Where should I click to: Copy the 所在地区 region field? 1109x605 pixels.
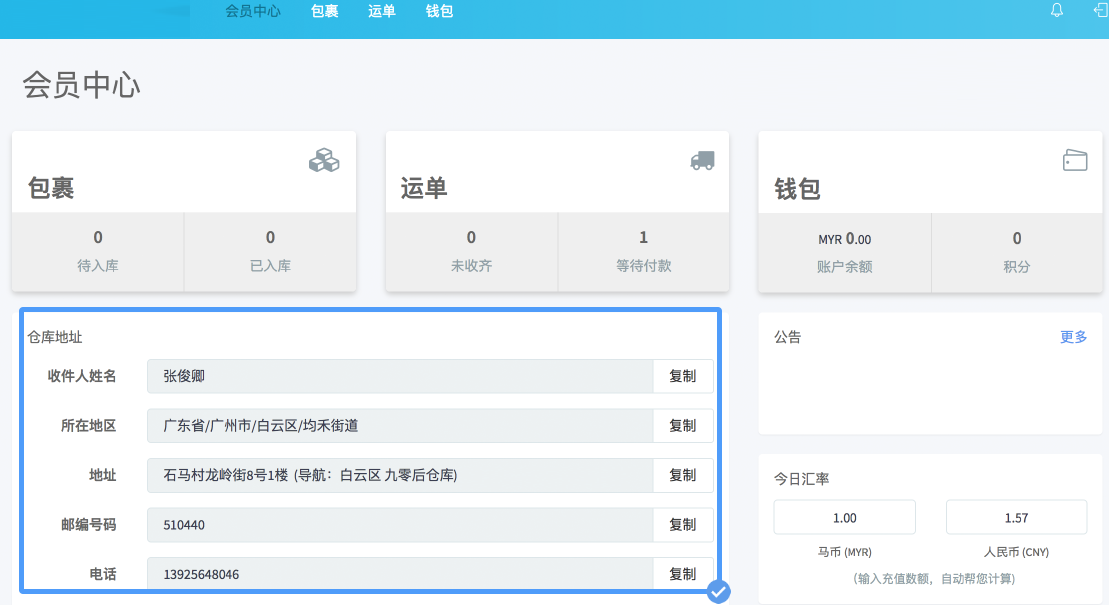(682, 426)
